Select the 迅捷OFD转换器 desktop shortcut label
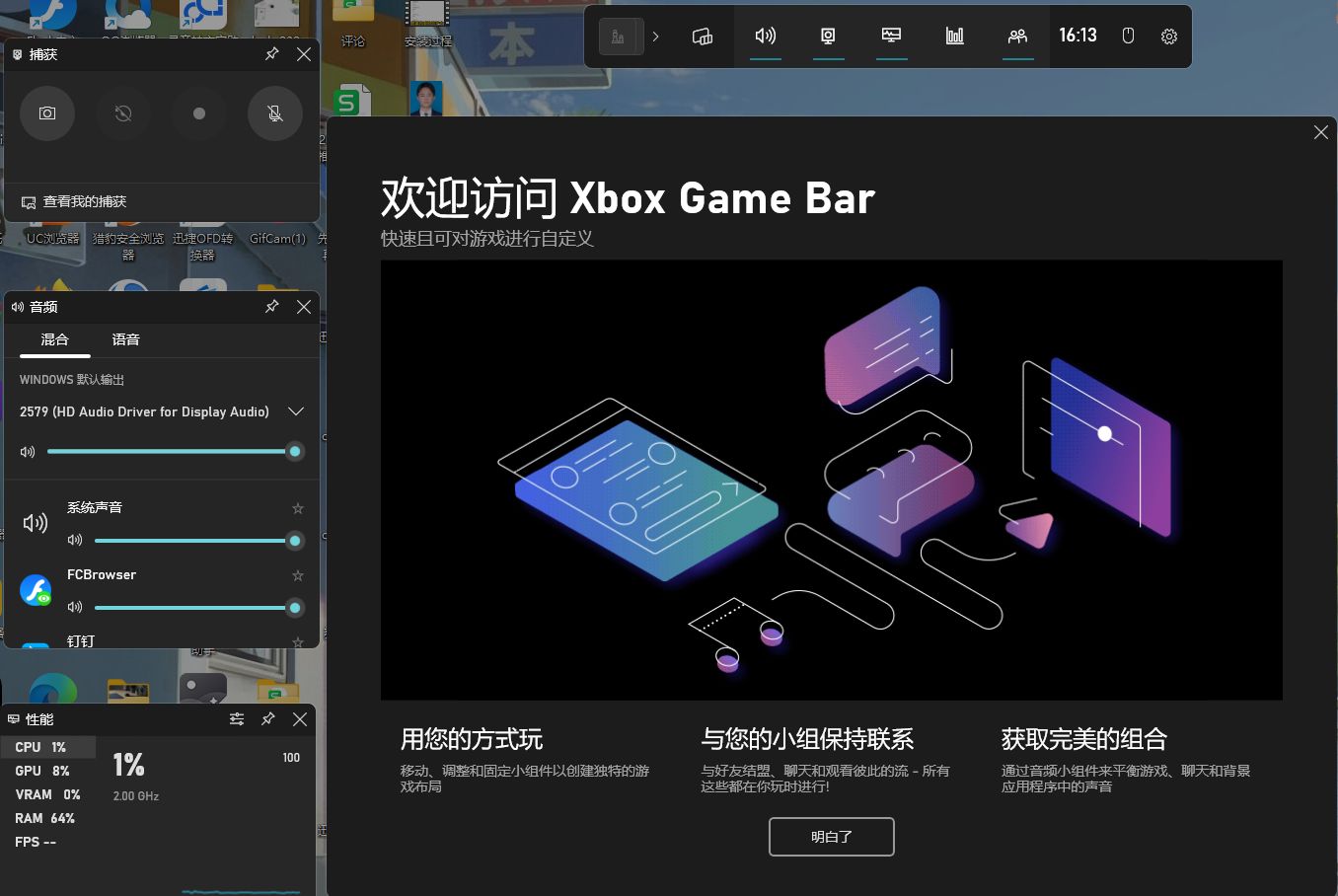Image resolution: width=1338 pixels, height=896 pixels. (x=203, y=247)
